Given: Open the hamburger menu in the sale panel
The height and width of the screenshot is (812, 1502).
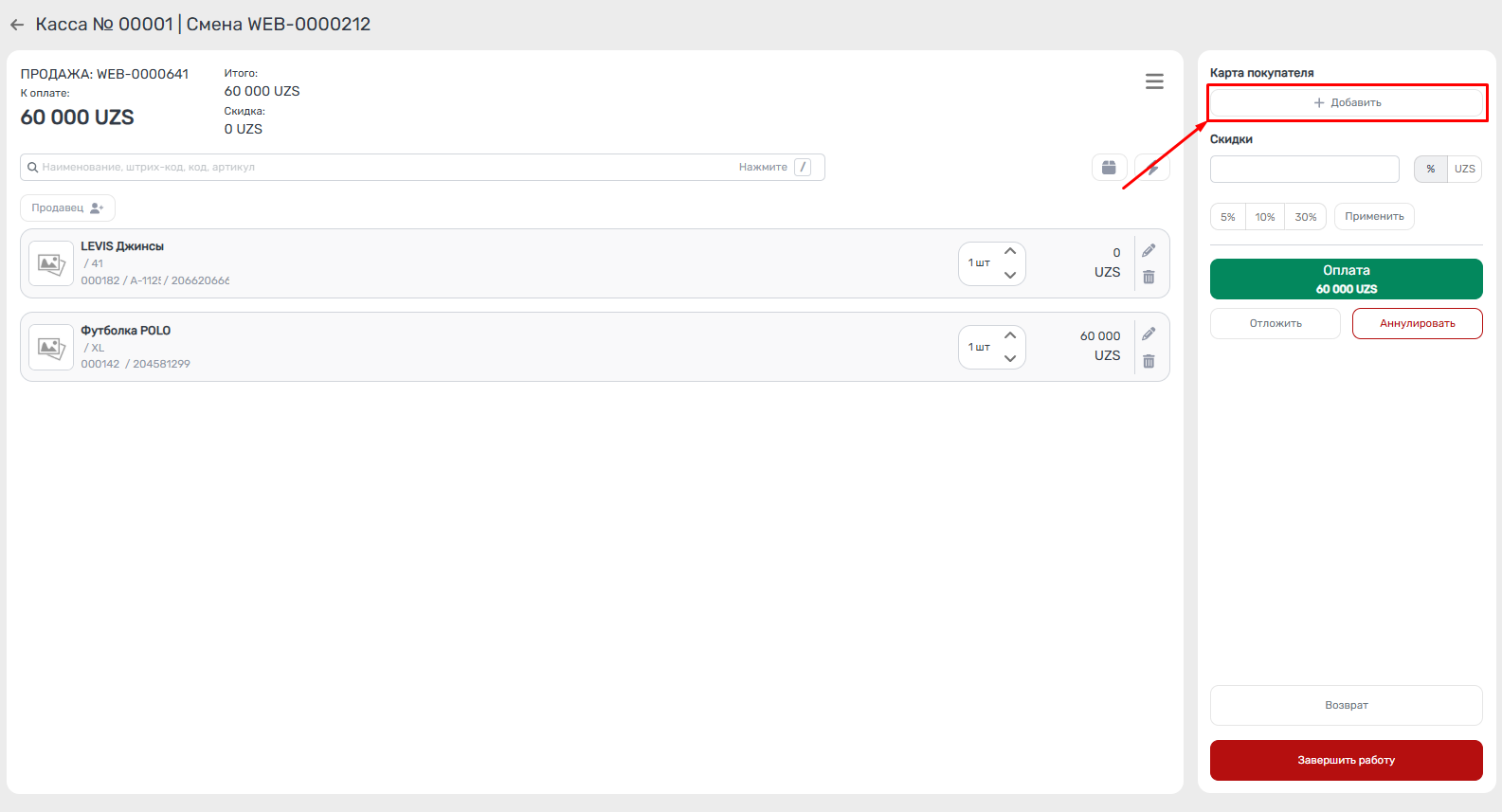Looking at the screenshot, I should pyautogui.click(x=1154, y=81).
